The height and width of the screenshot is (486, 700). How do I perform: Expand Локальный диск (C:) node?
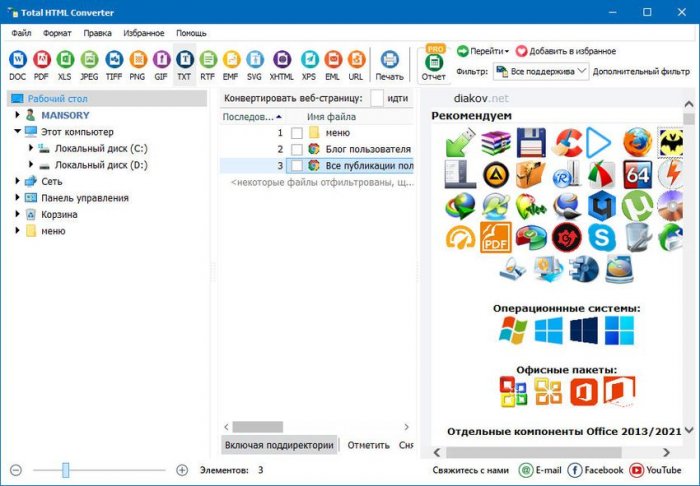31,148
